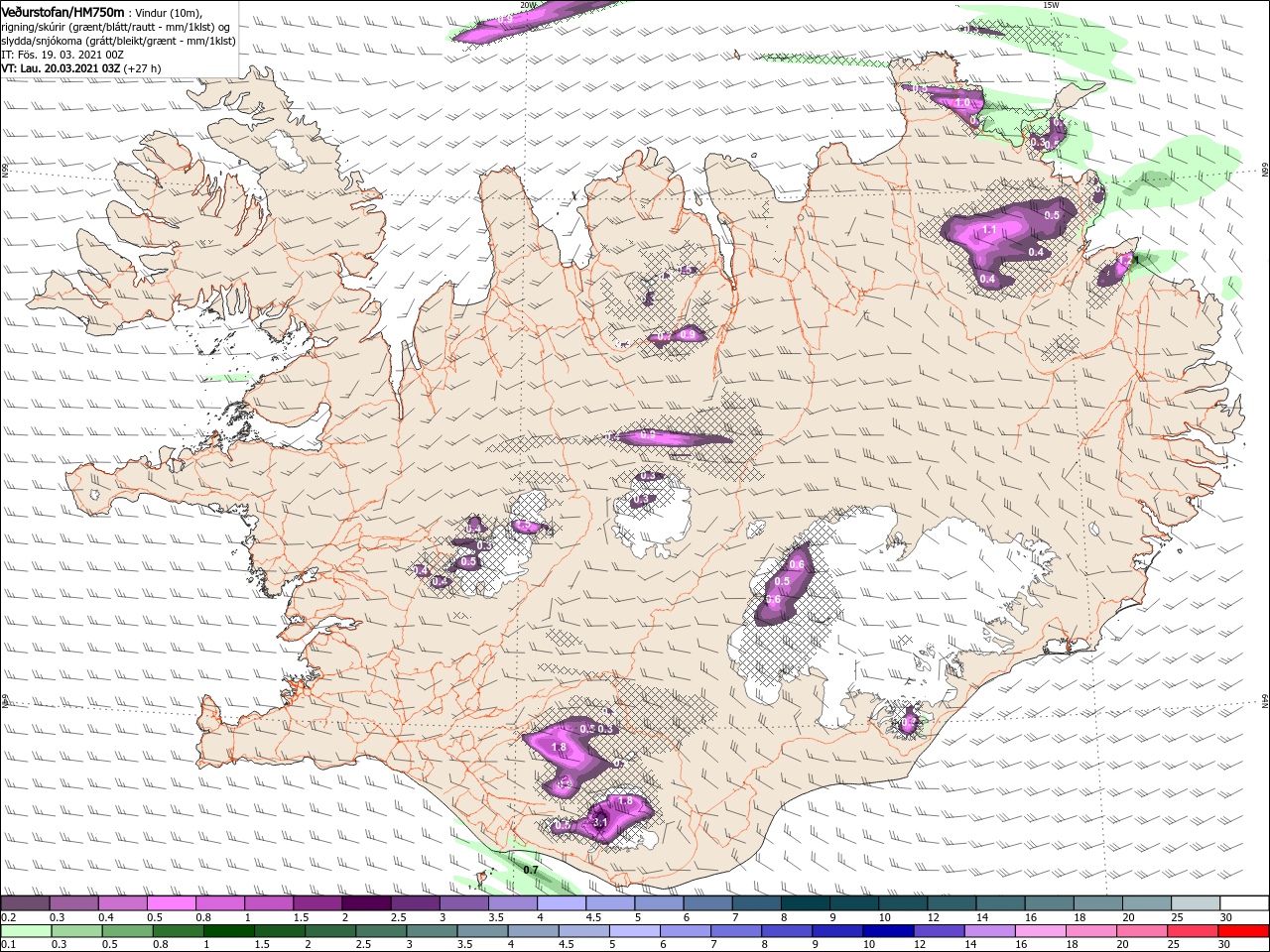
Task: Pick the deep blue 10–12 rain swatch
Action: pyautogui.click(x=888, y=931)
